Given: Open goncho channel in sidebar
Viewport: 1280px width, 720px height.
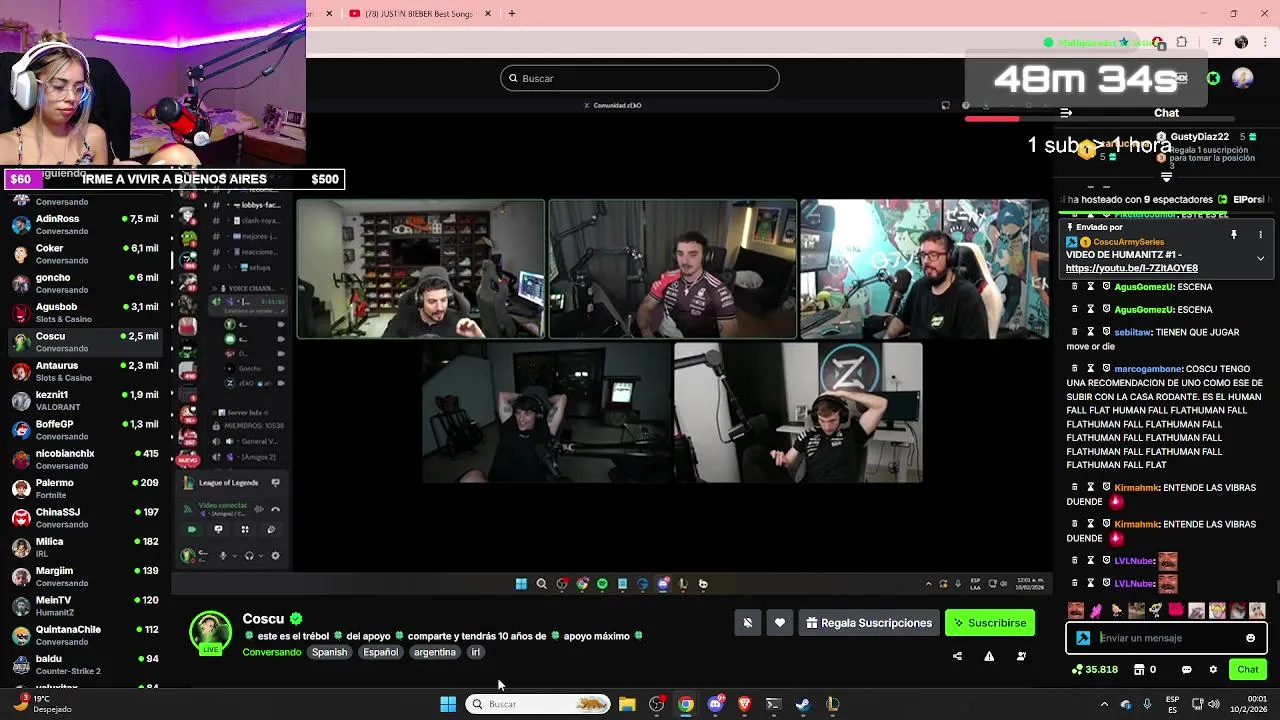Looking at the screenshot, I should click(x=85, y=283).
